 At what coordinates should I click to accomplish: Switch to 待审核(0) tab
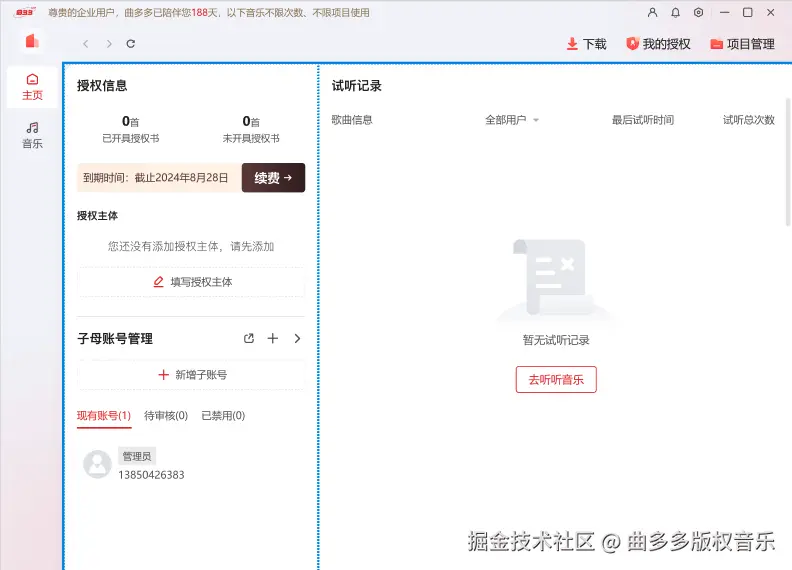(166, 416)
